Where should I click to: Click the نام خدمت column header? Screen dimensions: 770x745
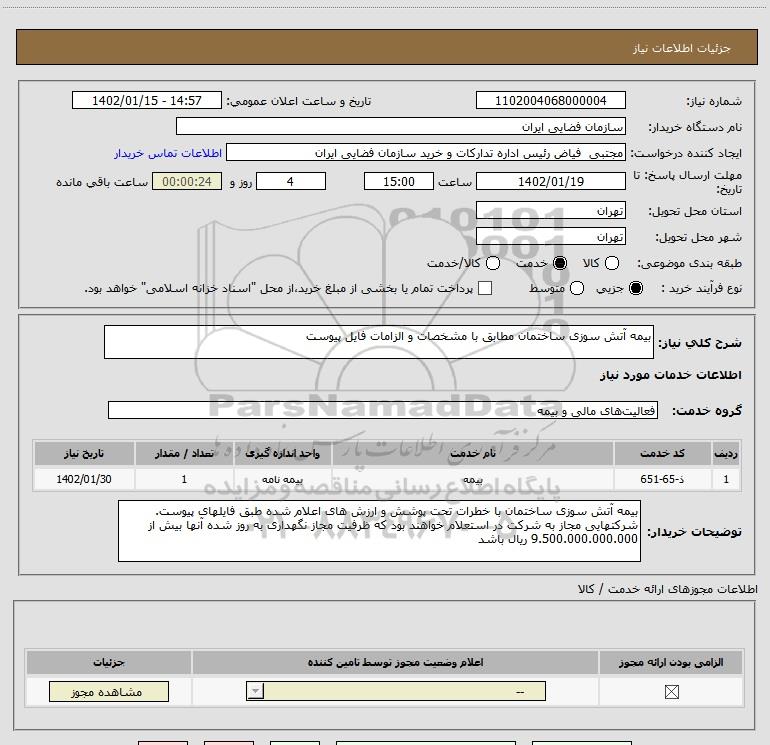[472, 453]
